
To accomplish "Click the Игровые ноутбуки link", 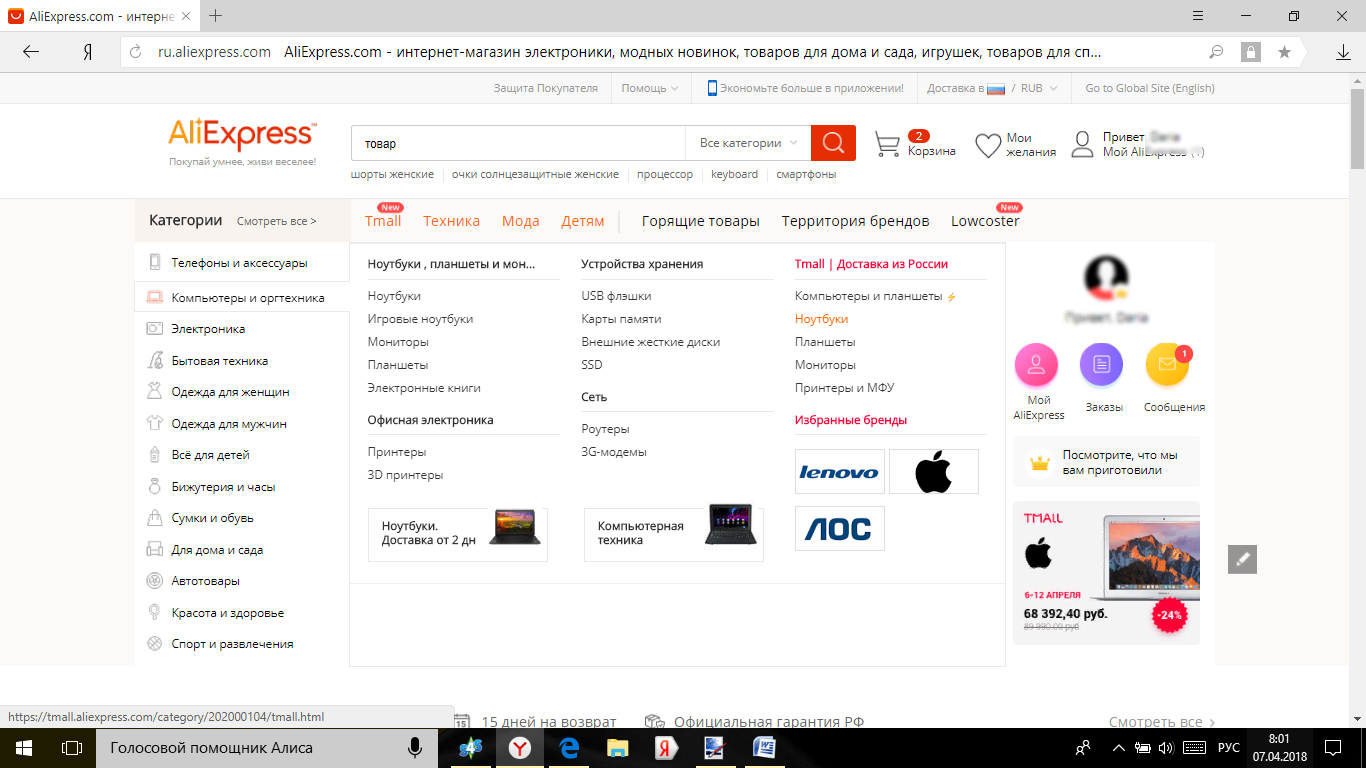I will tap(420, 319).
